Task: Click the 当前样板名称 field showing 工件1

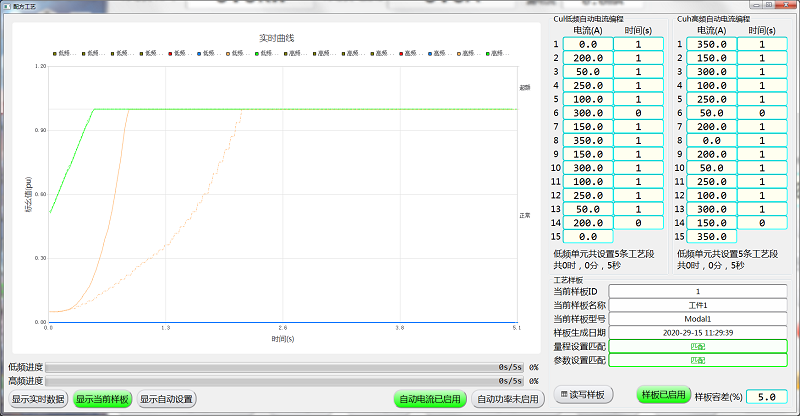Action: point(697,305)
